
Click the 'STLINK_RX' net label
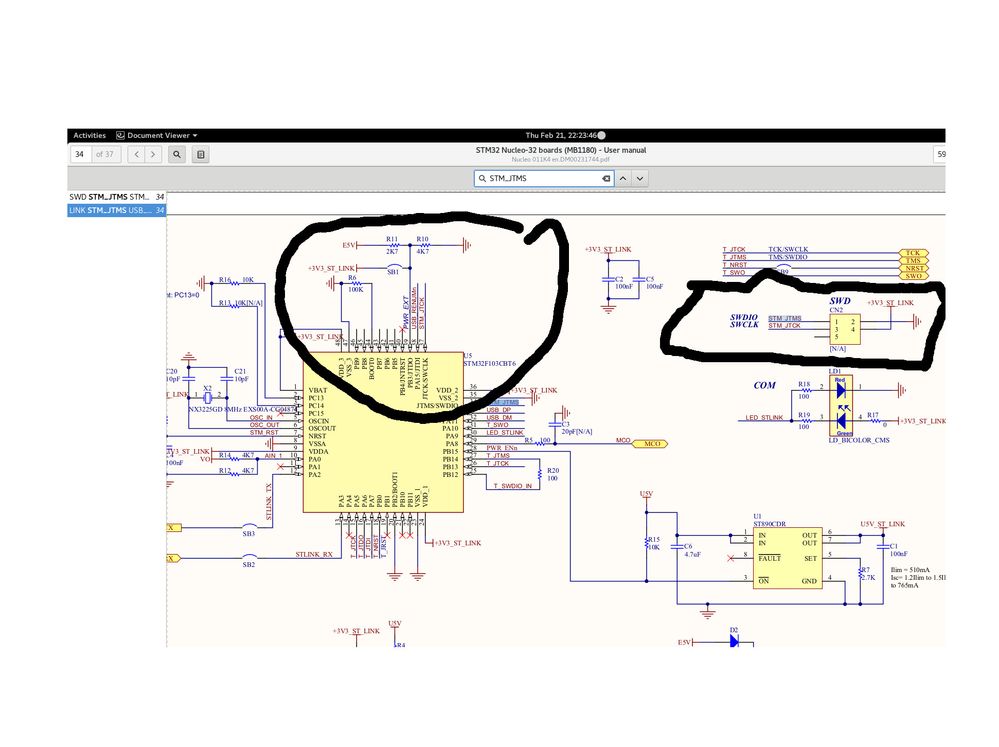pos(314,555)
